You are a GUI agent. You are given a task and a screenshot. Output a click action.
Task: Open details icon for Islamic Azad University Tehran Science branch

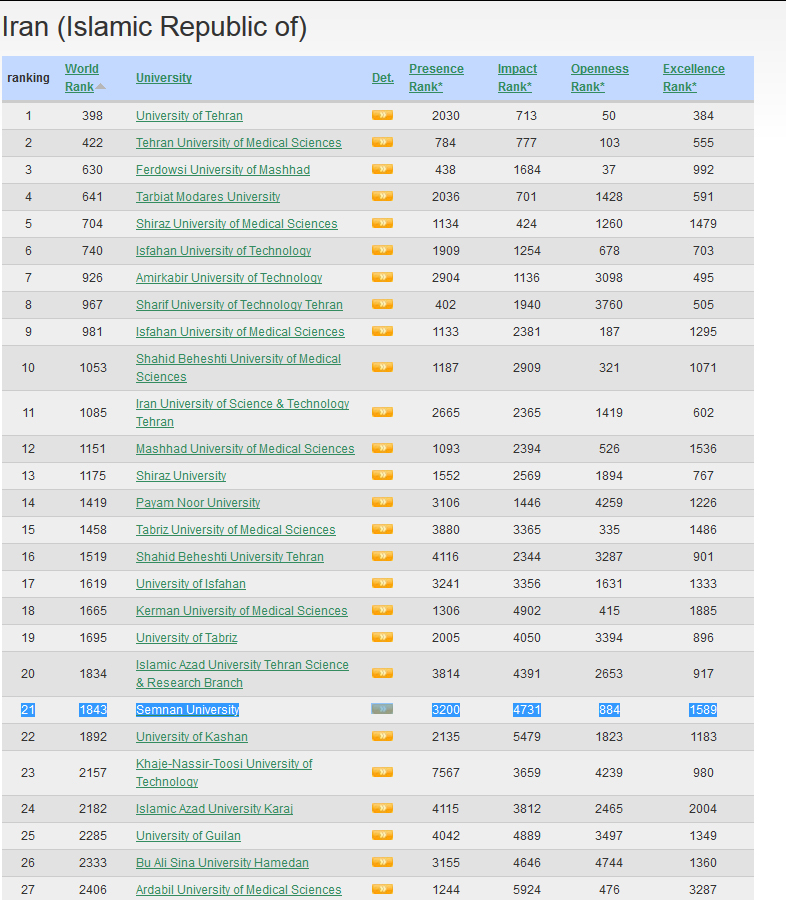(382, 673)
